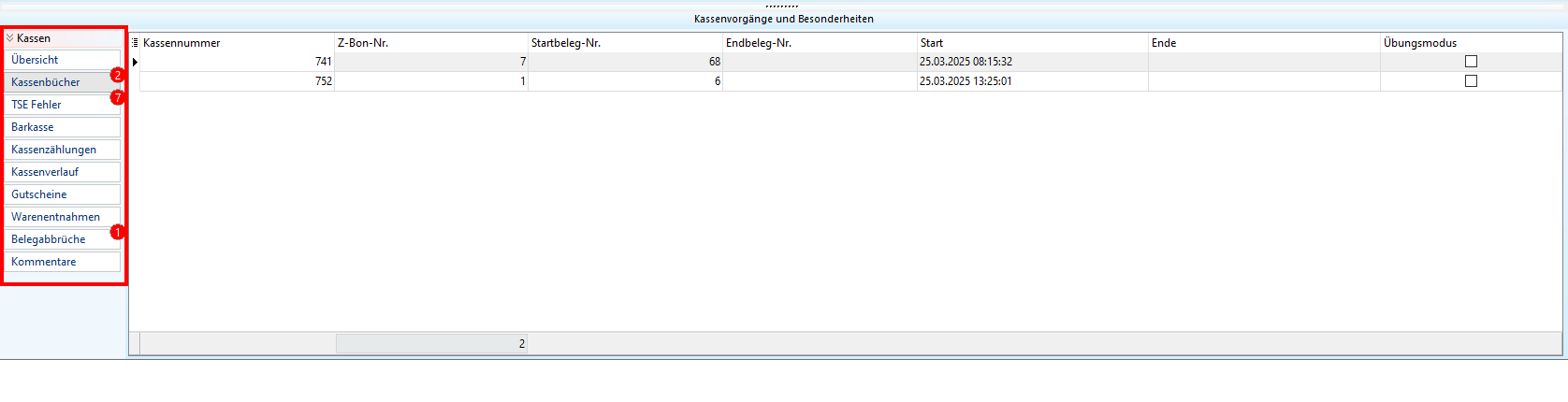Open Gutscheine entry
1568x402 pixels.
pyautogui.click(x=63, y=194)
